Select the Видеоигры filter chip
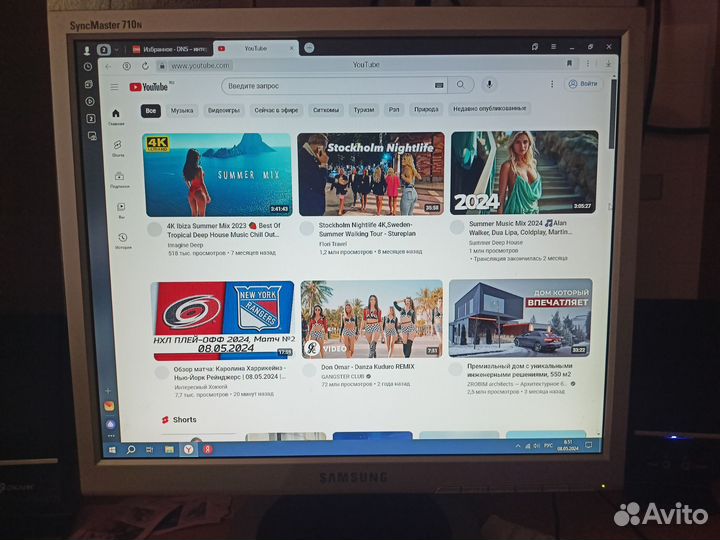720x540 pixels. (224, 110)
